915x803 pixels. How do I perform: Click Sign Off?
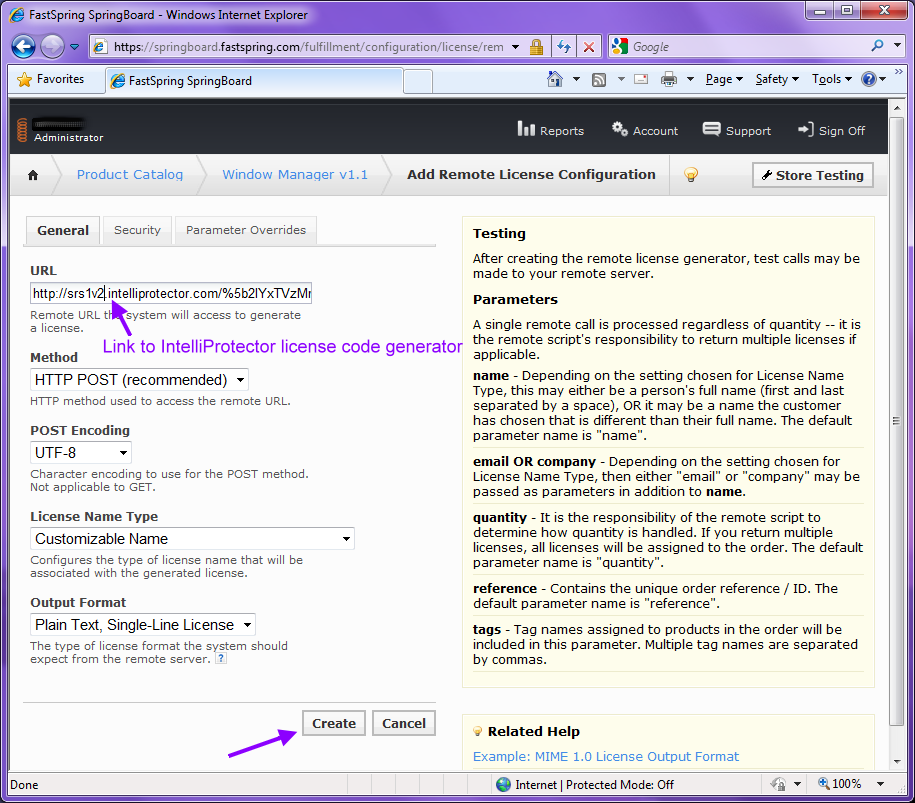832,130
